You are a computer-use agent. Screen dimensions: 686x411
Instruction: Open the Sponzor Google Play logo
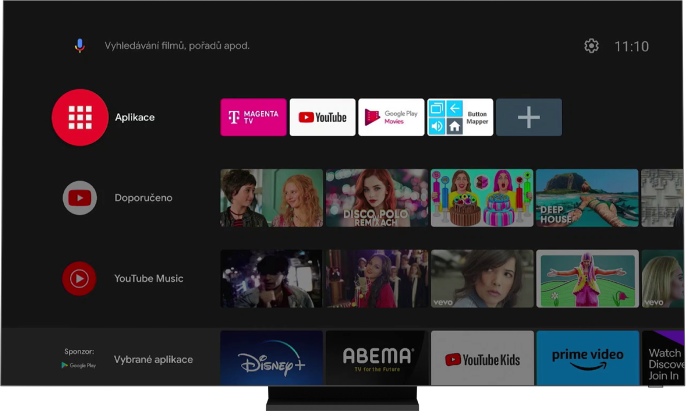(79, 365)
